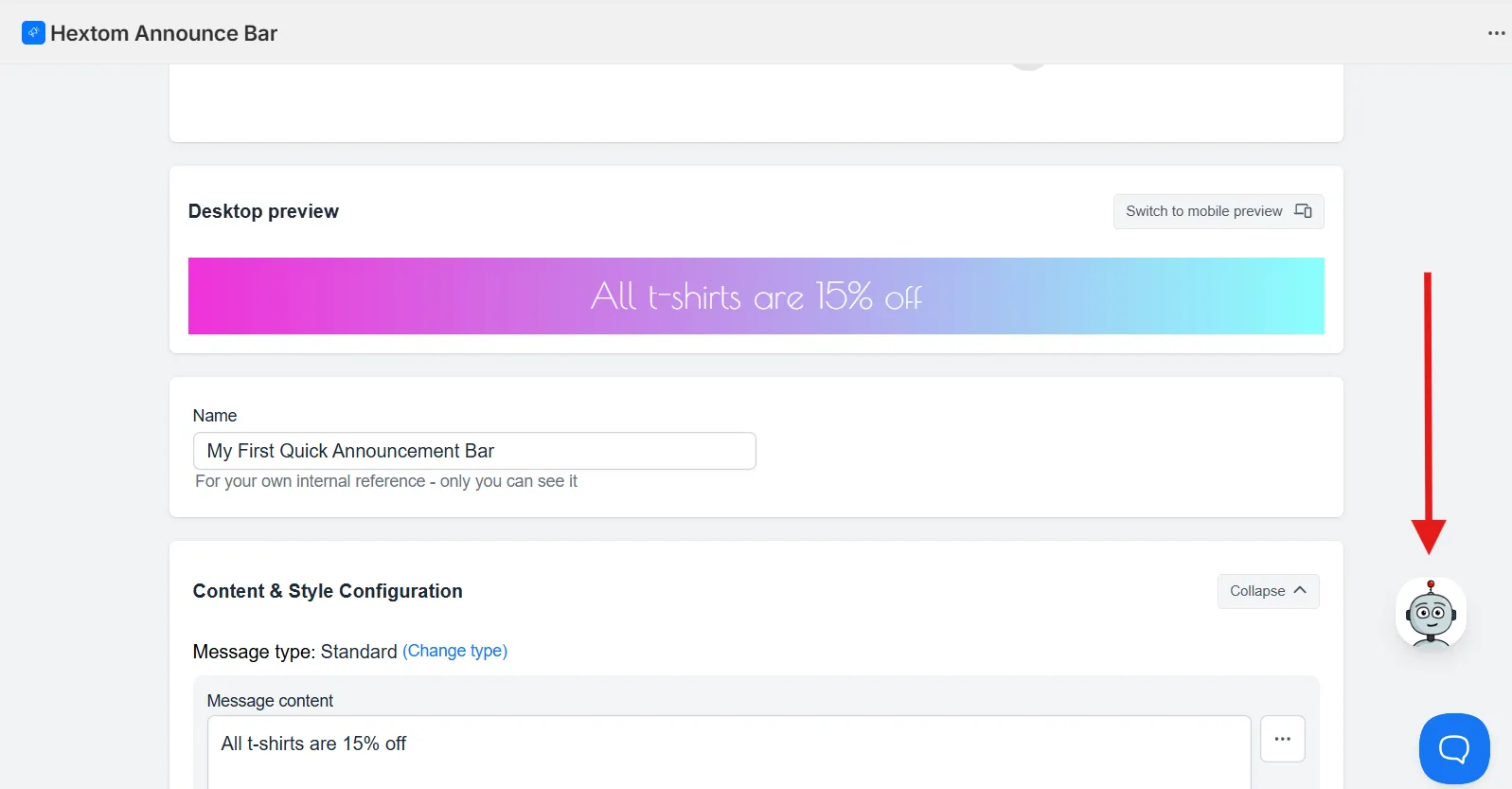
Task: Follow the Change type link
Action: point(454,651)
